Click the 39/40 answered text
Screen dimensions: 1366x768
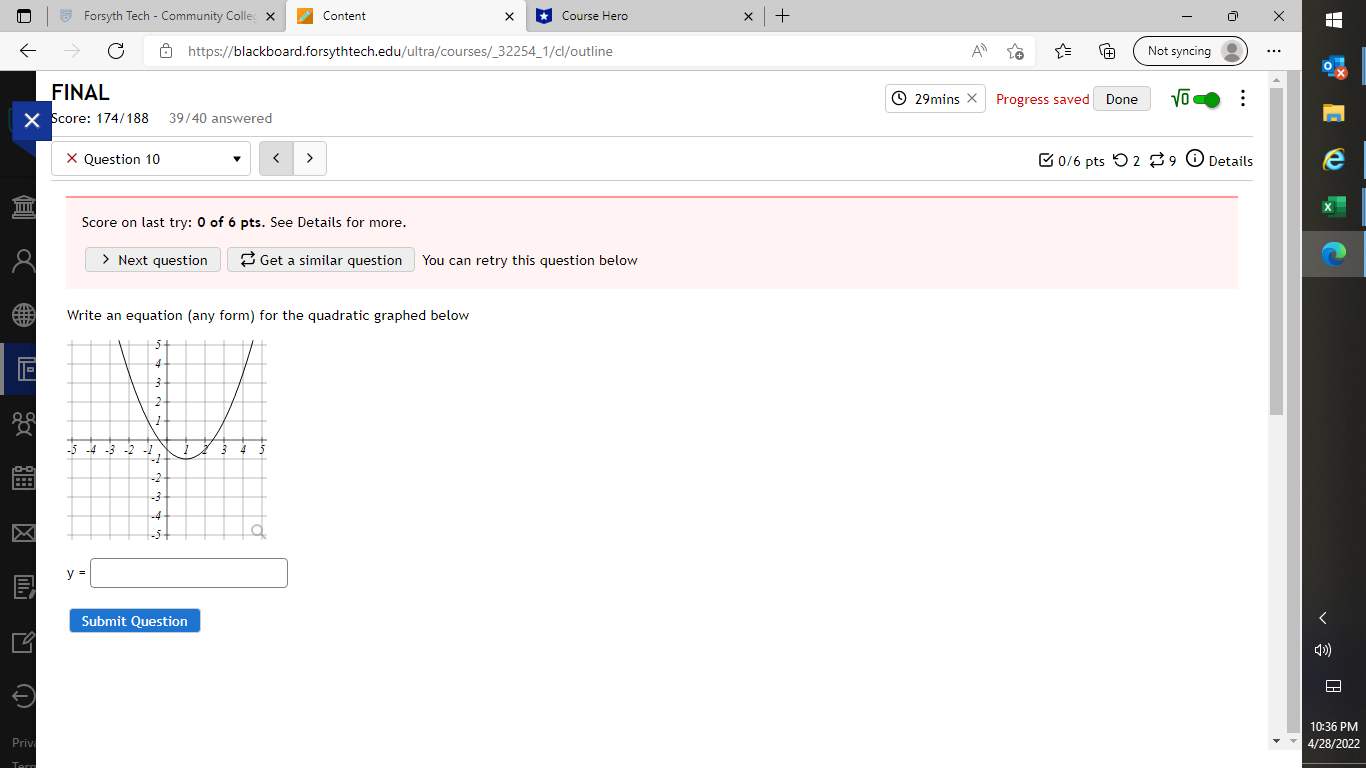coord(220,118)
